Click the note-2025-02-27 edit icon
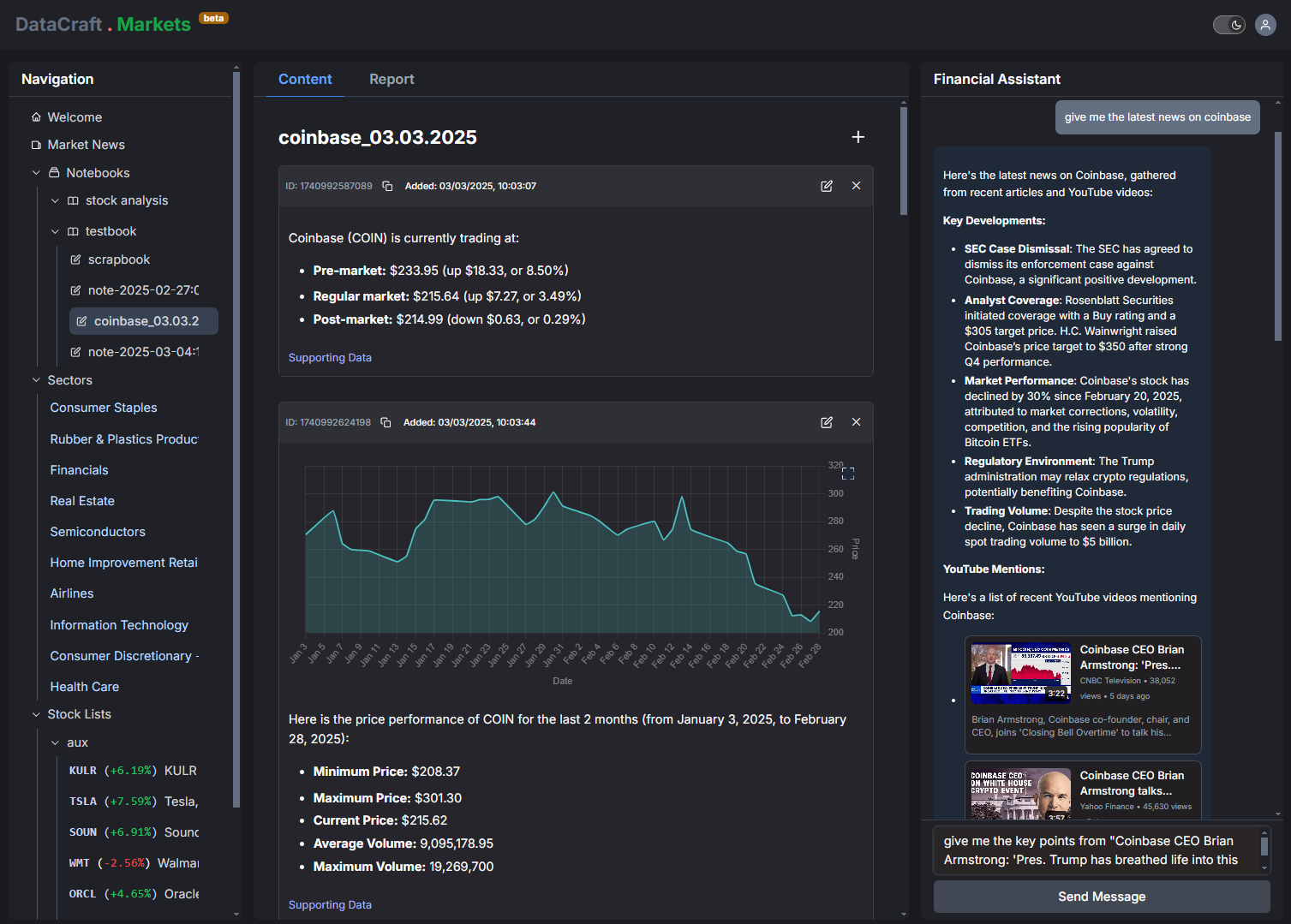1291x924 pixels. [75, 290]
